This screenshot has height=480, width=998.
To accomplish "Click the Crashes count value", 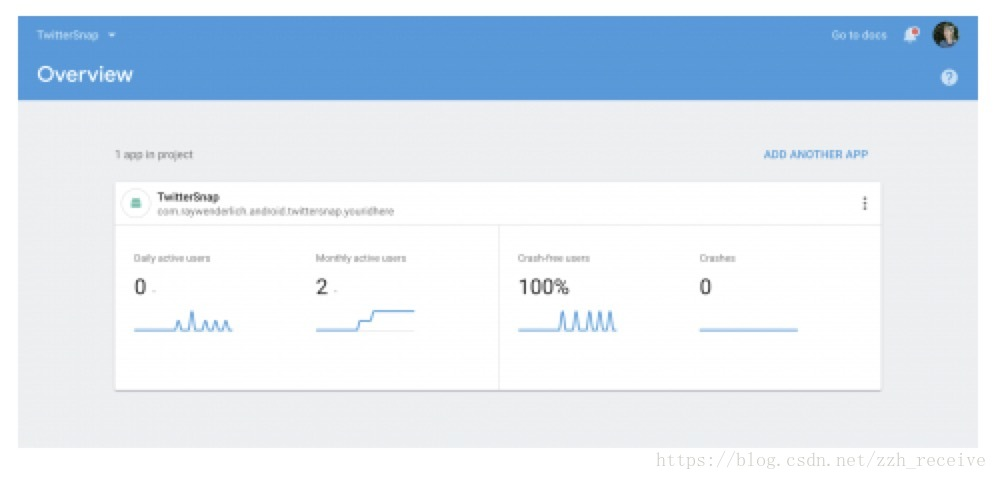I will pyautogui.click(x=705, y=287).
